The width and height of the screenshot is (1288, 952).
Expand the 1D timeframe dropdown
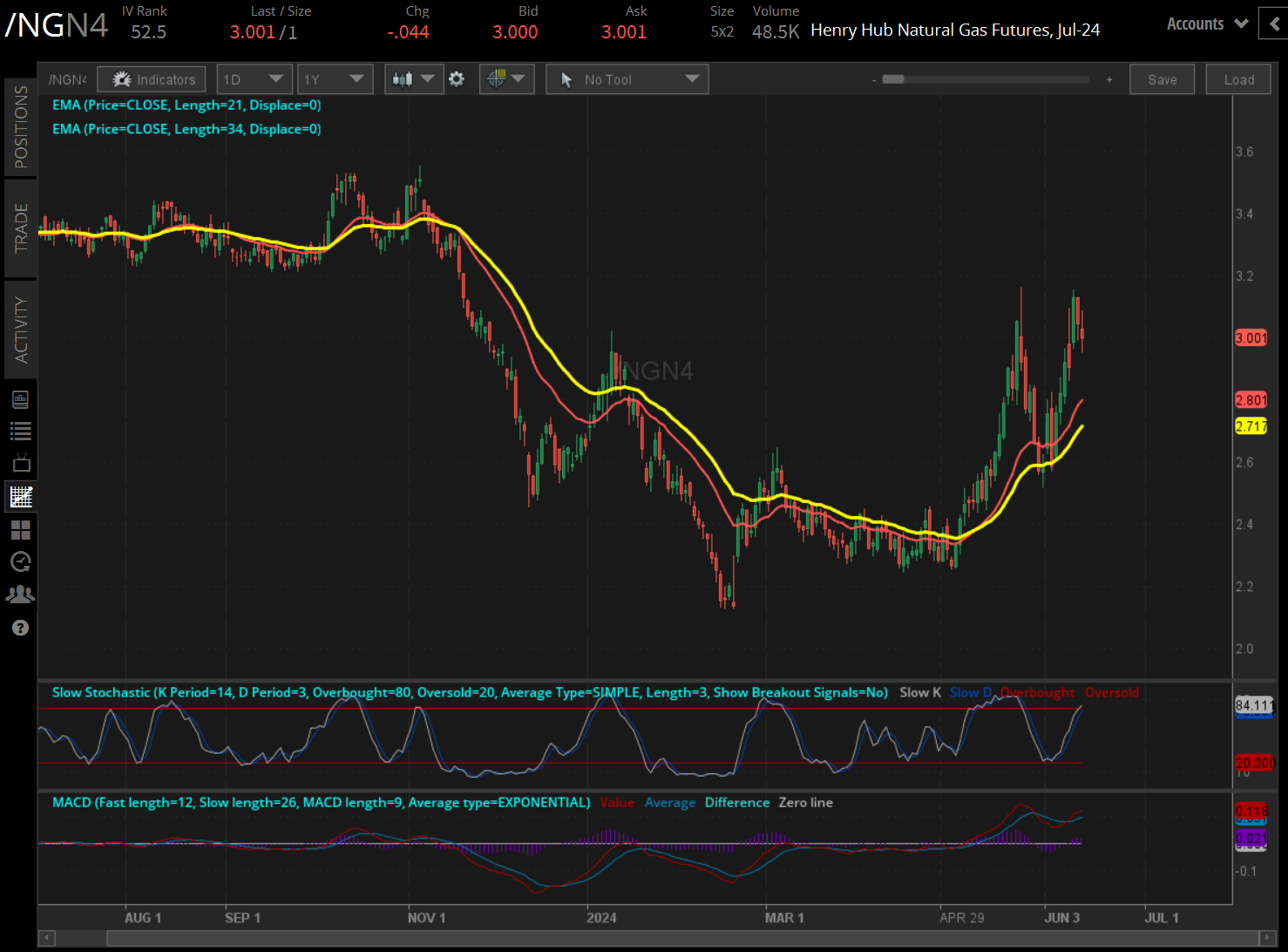[253, 79]
